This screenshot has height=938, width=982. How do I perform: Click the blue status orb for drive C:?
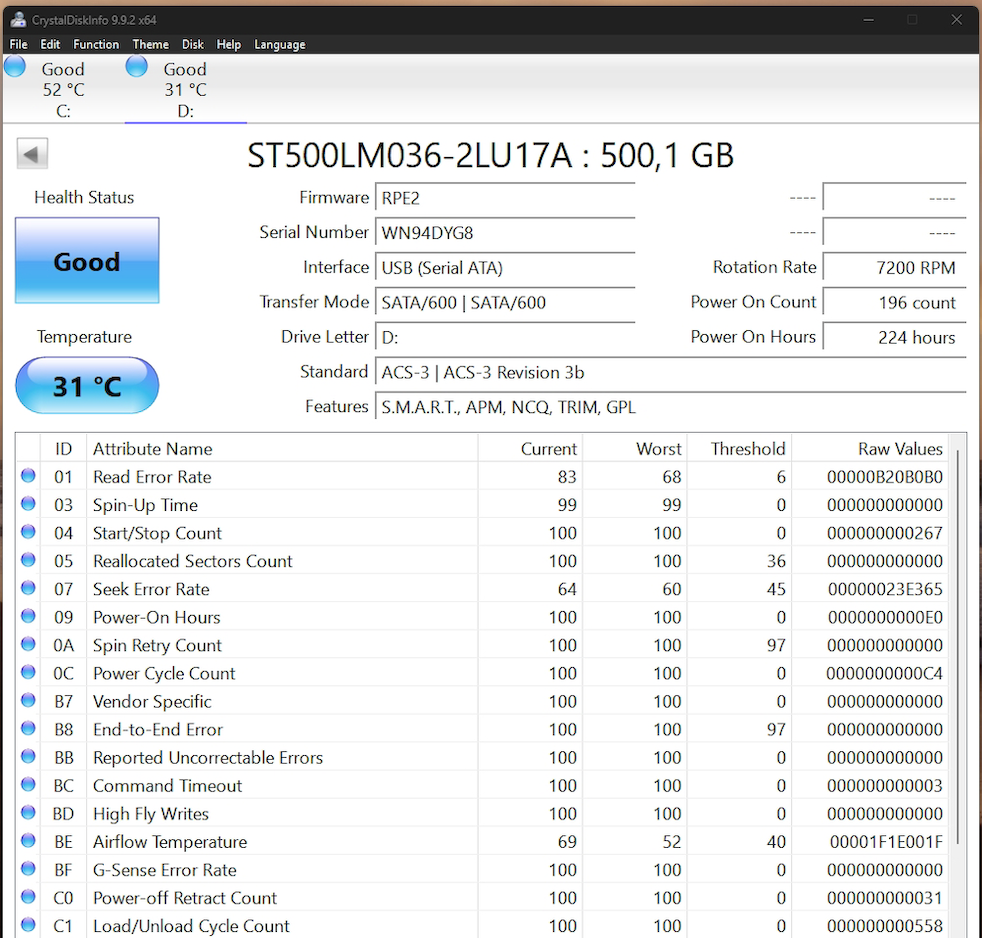click(15, 66)
